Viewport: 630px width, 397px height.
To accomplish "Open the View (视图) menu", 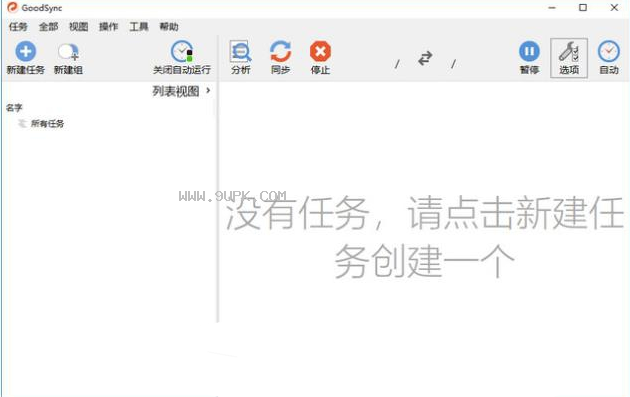I will coord(78,27).
